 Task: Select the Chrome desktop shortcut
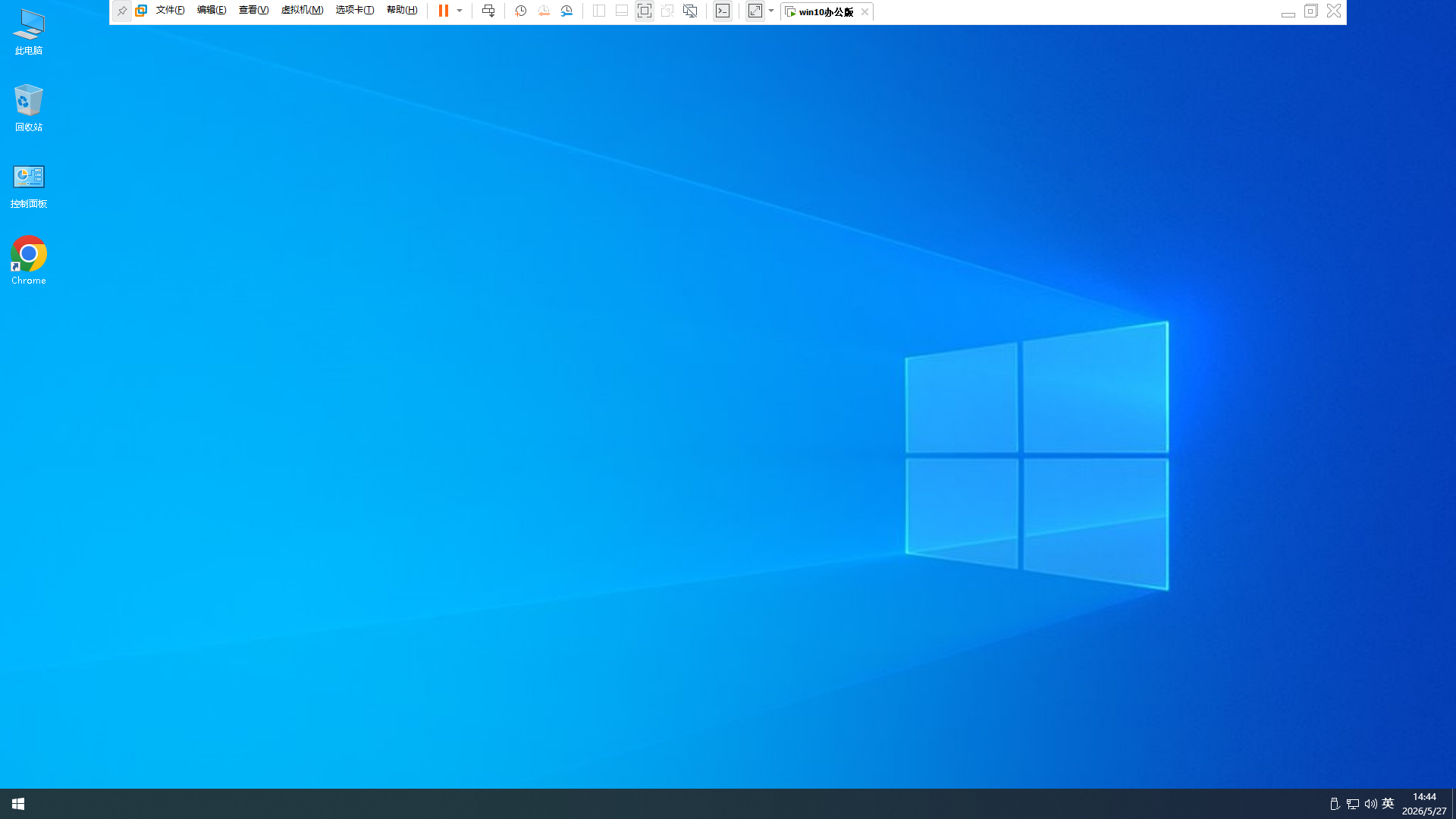point(29,261)
